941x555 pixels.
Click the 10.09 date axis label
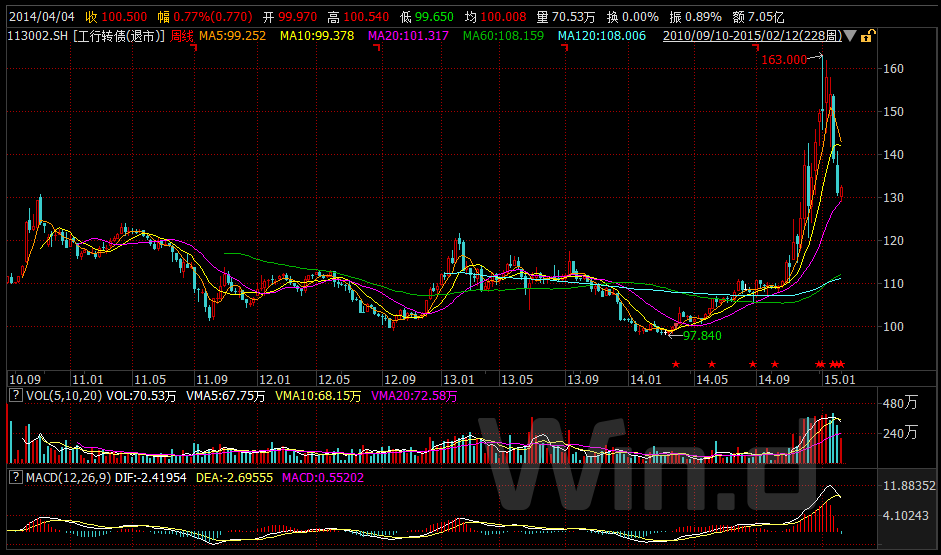coord(25,380)
